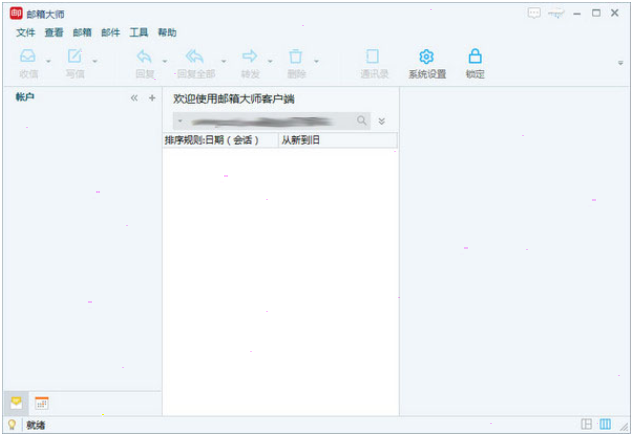
Task: Focus the mail search input field
Action: click(x=264, y=121)
